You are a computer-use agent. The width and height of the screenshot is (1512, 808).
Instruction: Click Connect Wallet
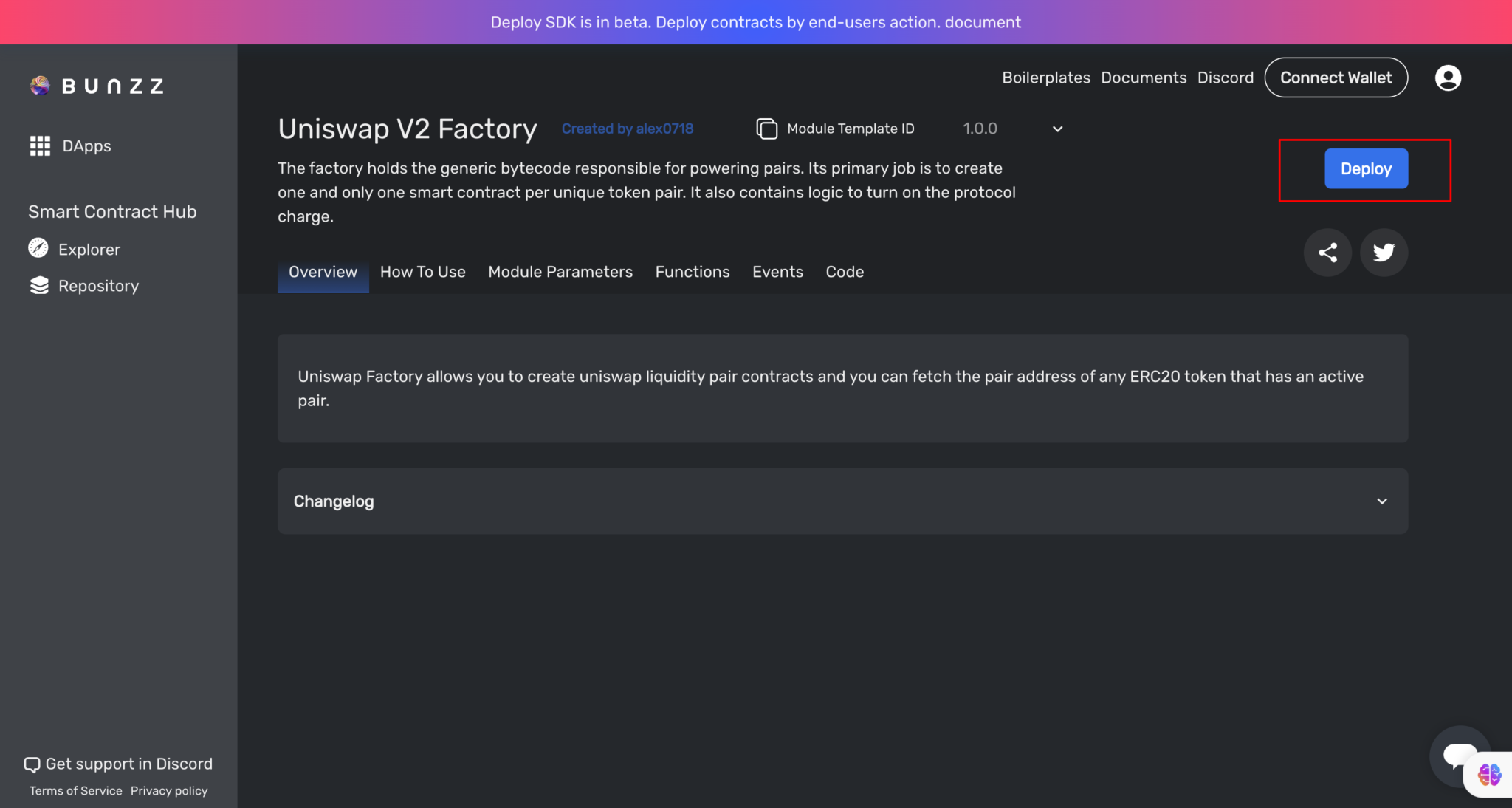(1336, 78)
